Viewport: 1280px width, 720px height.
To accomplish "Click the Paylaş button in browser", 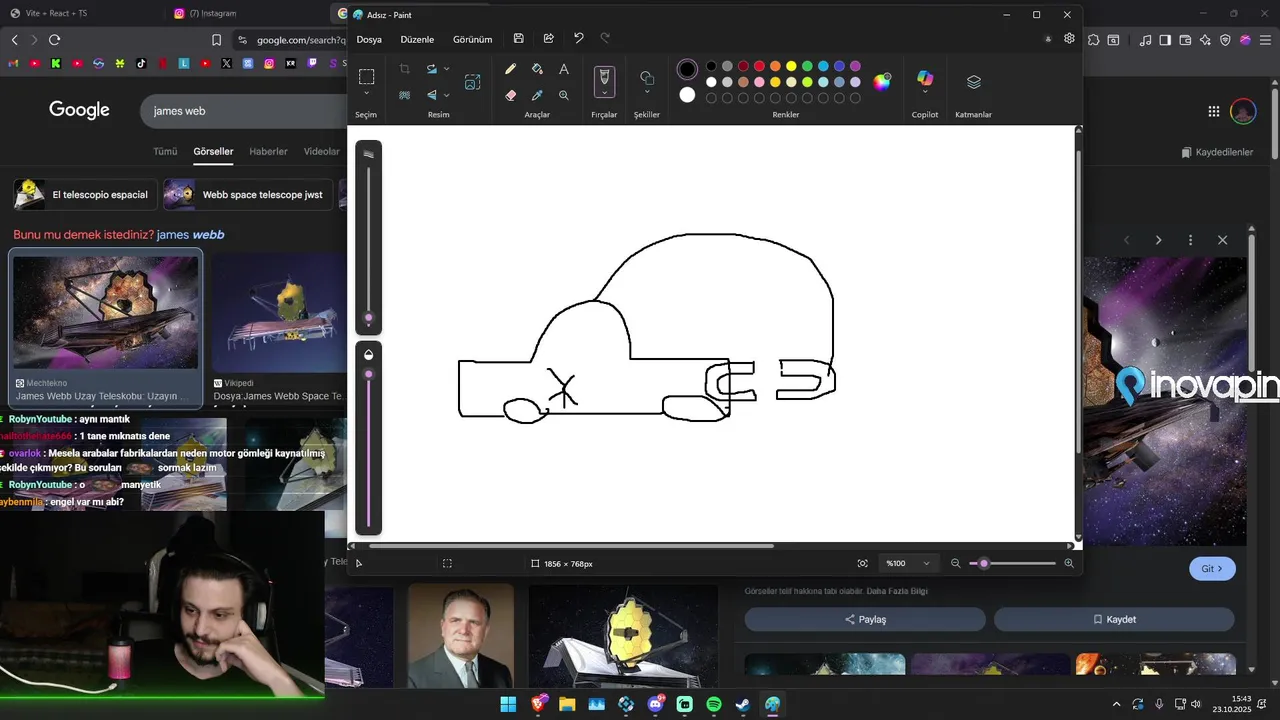I will pyautogui.click(x=865, y=619).
